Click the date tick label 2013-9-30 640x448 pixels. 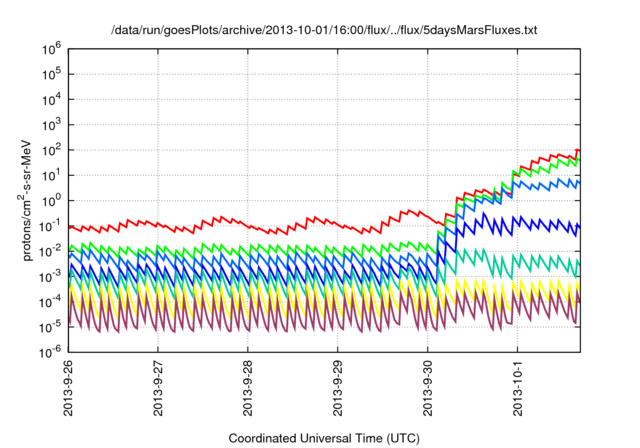click(428, 388)
